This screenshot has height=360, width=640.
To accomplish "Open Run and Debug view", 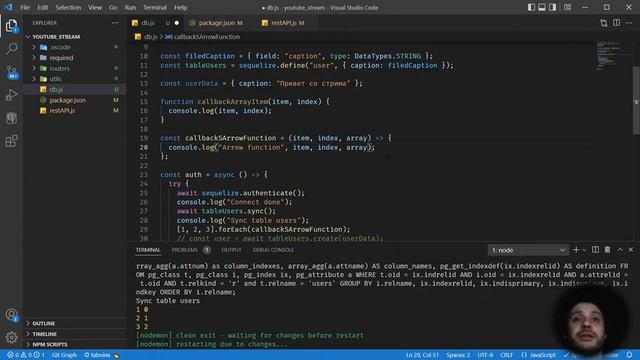I will [x=11, y=95].
